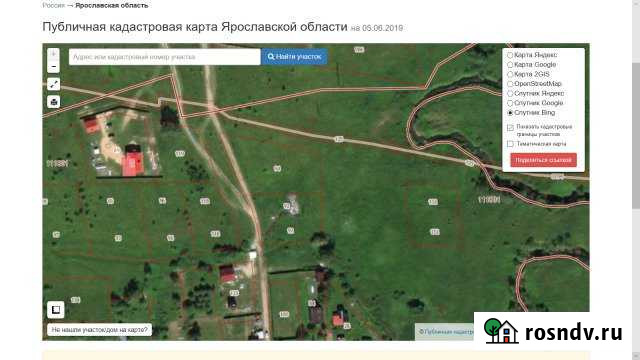The image size is (640, 360).
Task: Open the square area tool at map bottom-left
Action: (x=56, y=309)
